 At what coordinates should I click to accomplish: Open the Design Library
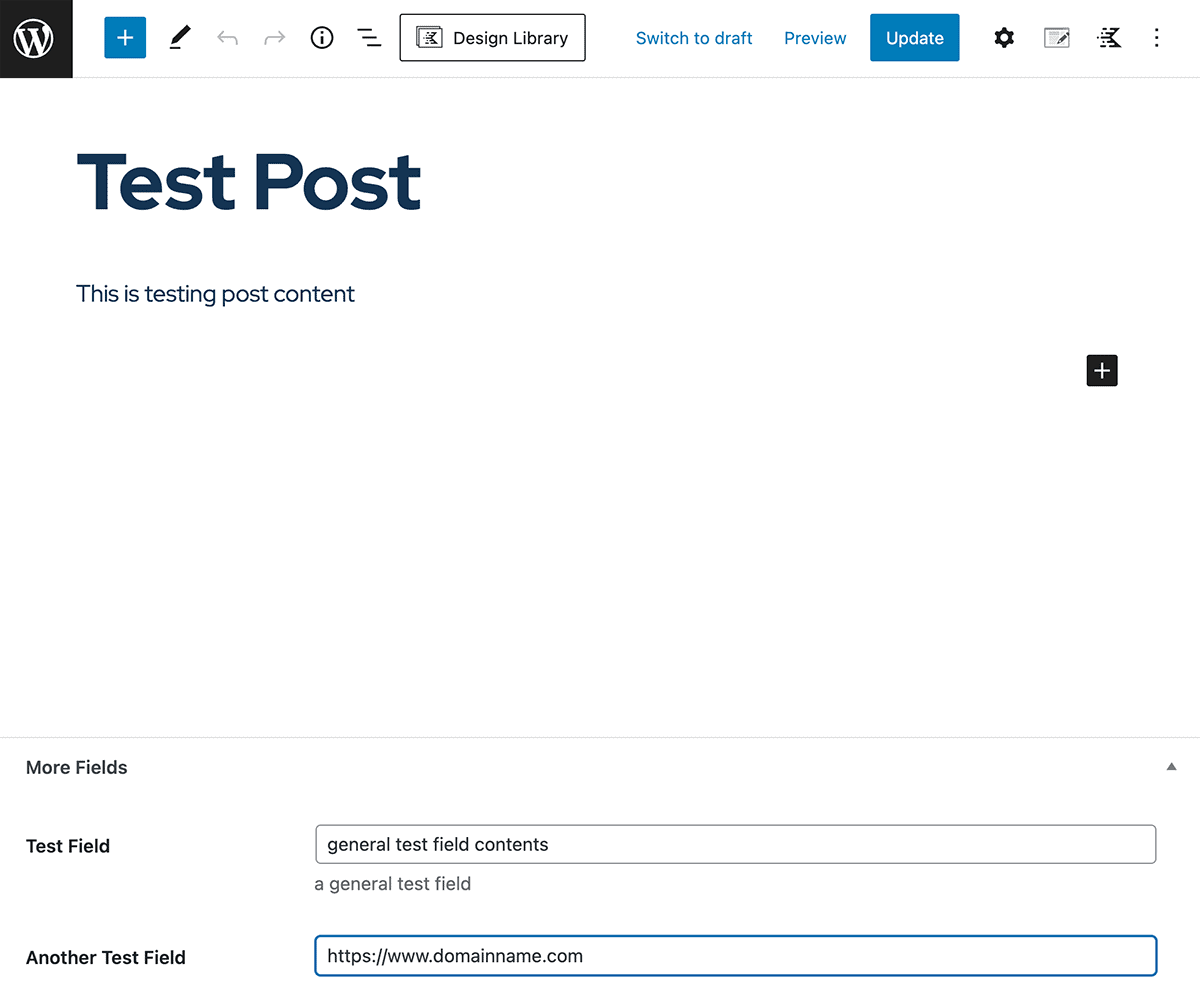pyautogui.click(x=492, y=37)
